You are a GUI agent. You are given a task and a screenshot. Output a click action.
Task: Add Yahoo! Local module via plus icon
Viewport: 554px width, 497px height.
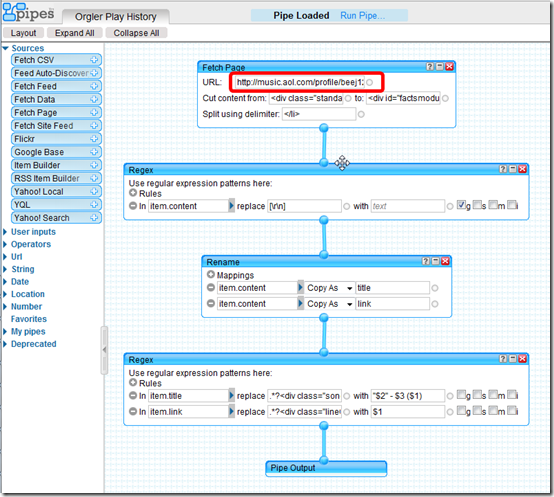94,191
